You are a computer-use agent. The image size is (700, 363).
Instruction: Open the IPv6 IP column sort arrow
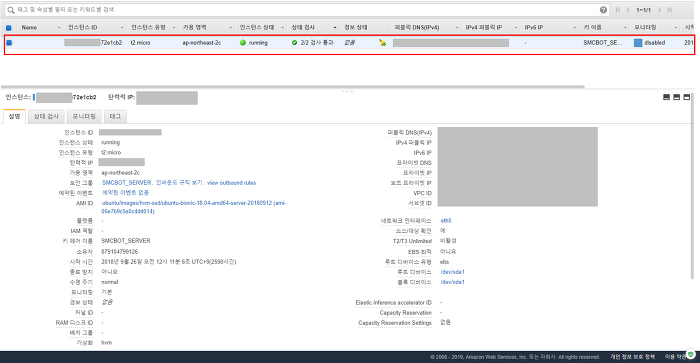click(x=575, y=28)
